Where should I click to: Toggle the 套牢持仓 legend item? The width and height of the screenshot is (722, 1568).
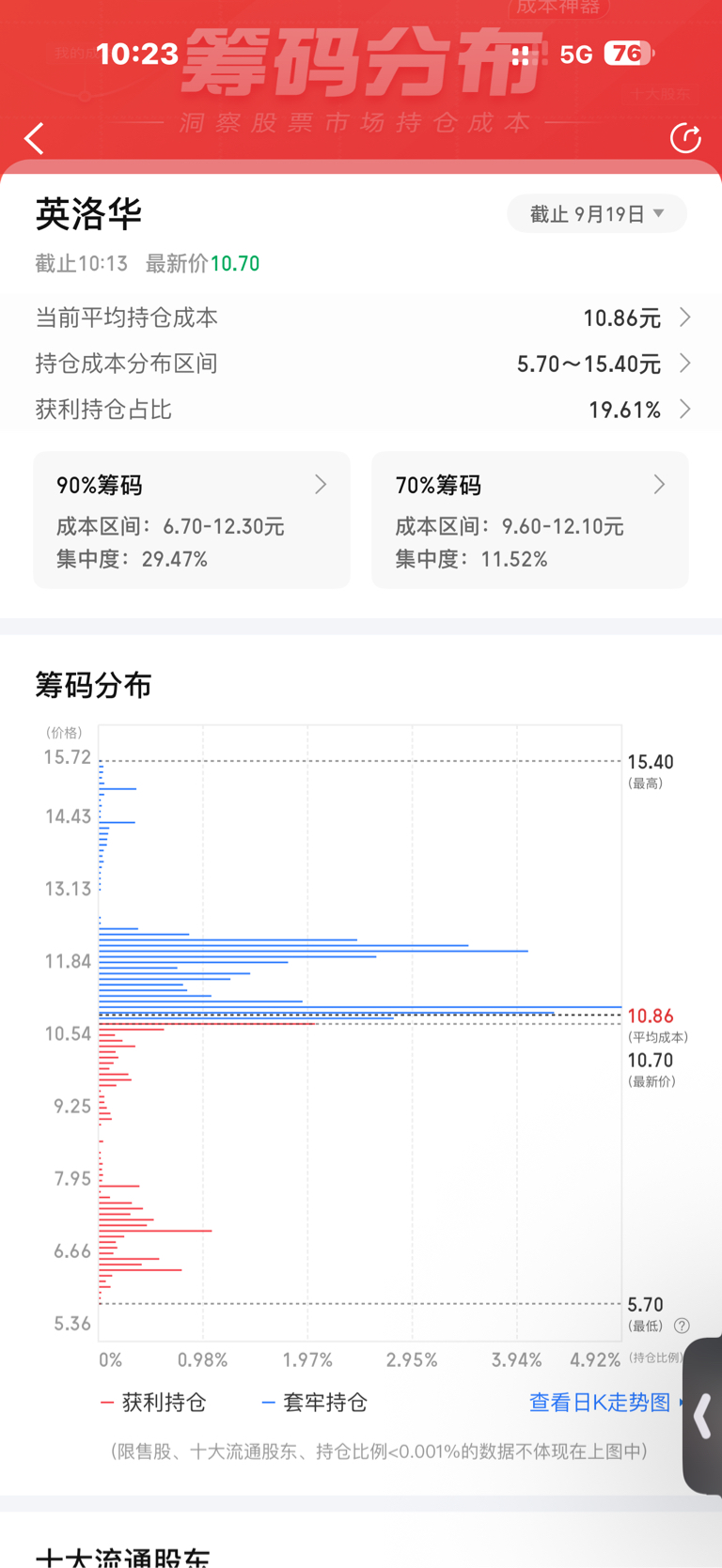pos(315,1403)
